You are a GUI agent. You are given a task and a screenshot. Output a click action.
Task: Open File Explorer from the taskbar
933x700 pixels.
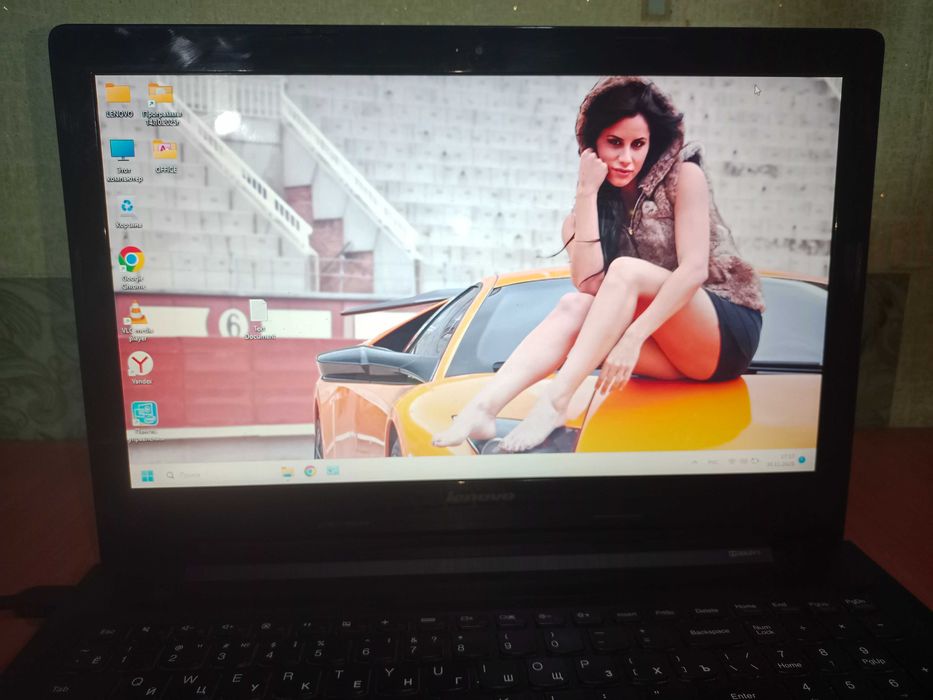coord(287,471)
